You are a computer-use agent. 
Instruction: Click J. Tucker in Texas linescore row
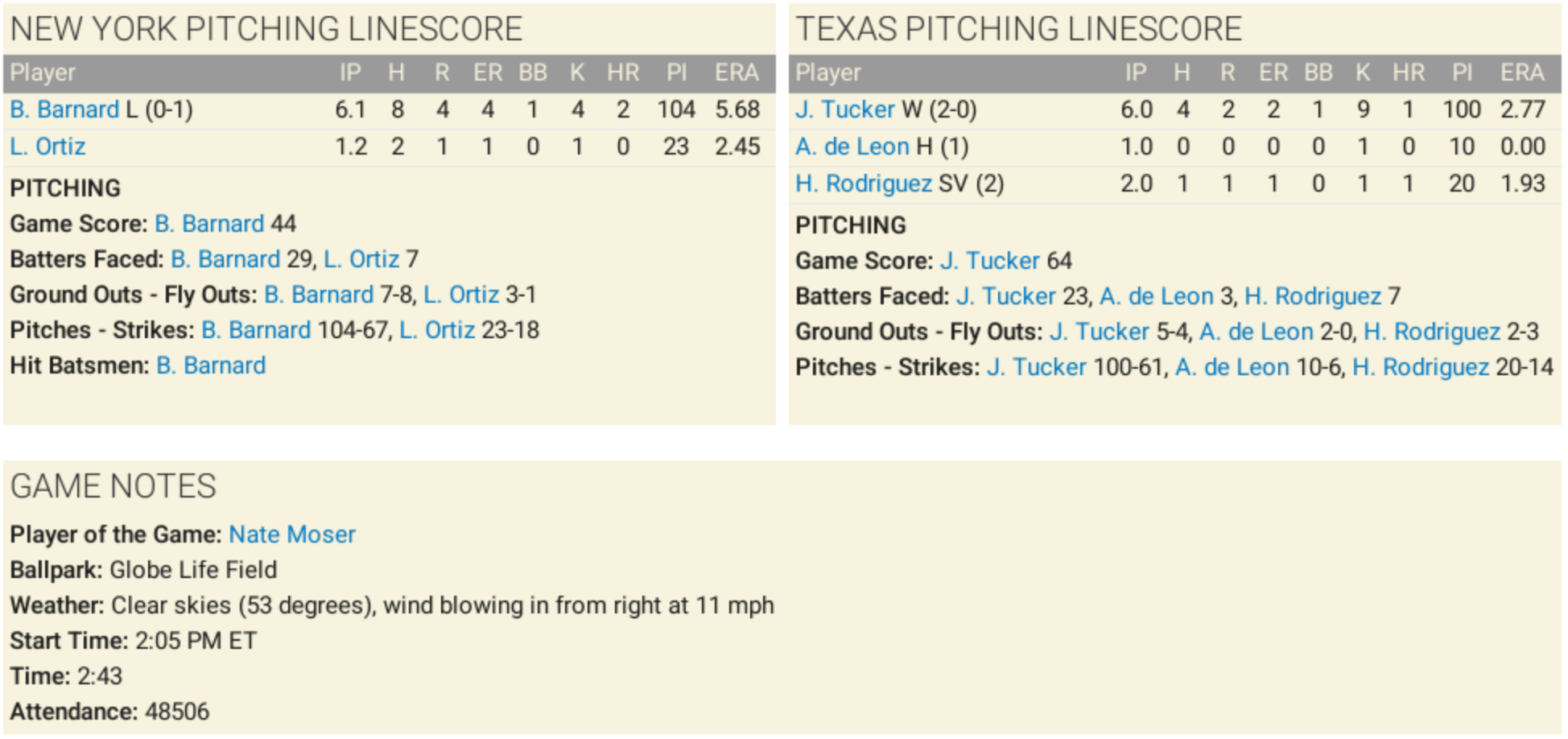844,109
